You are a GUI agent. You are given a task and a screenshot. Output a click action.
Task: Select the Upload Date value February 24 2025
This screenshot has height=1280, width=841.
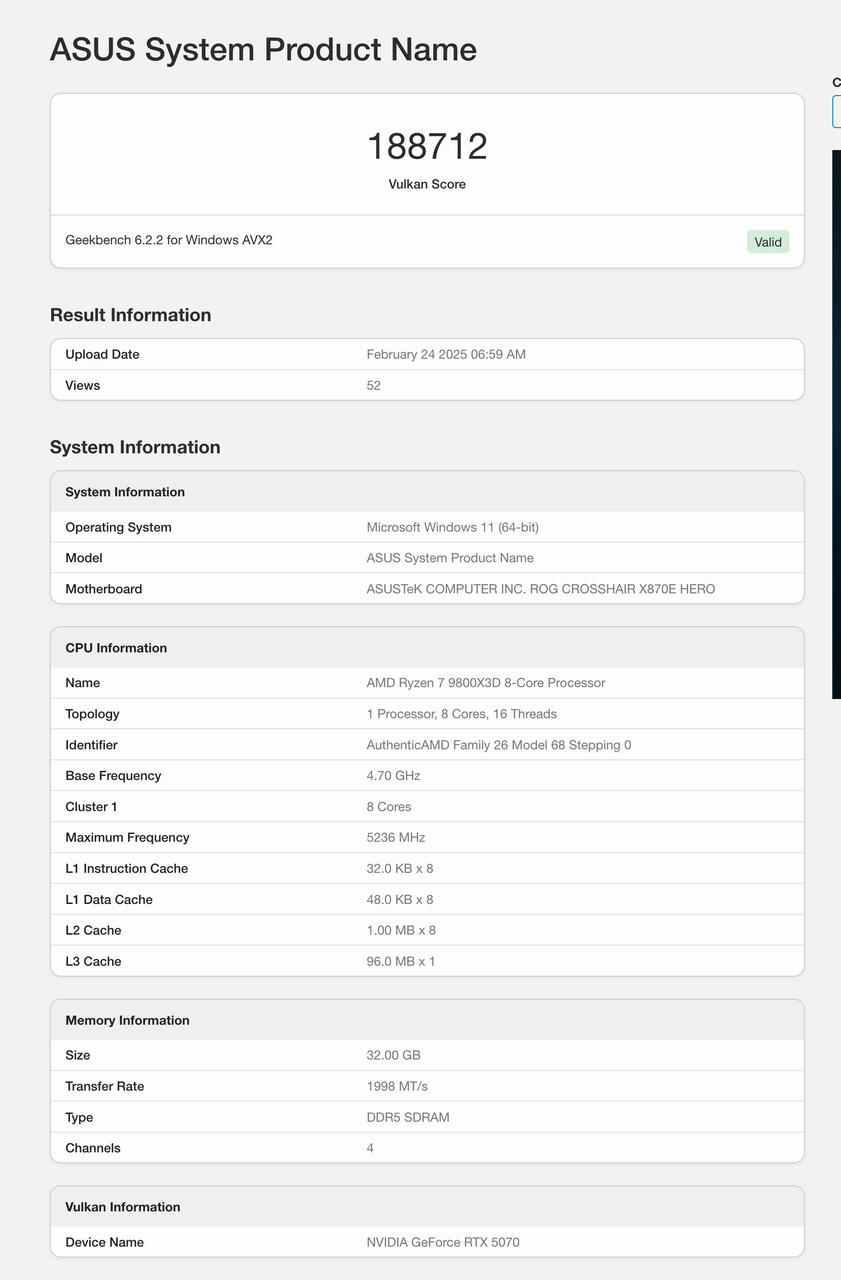[x=446, y=354]
